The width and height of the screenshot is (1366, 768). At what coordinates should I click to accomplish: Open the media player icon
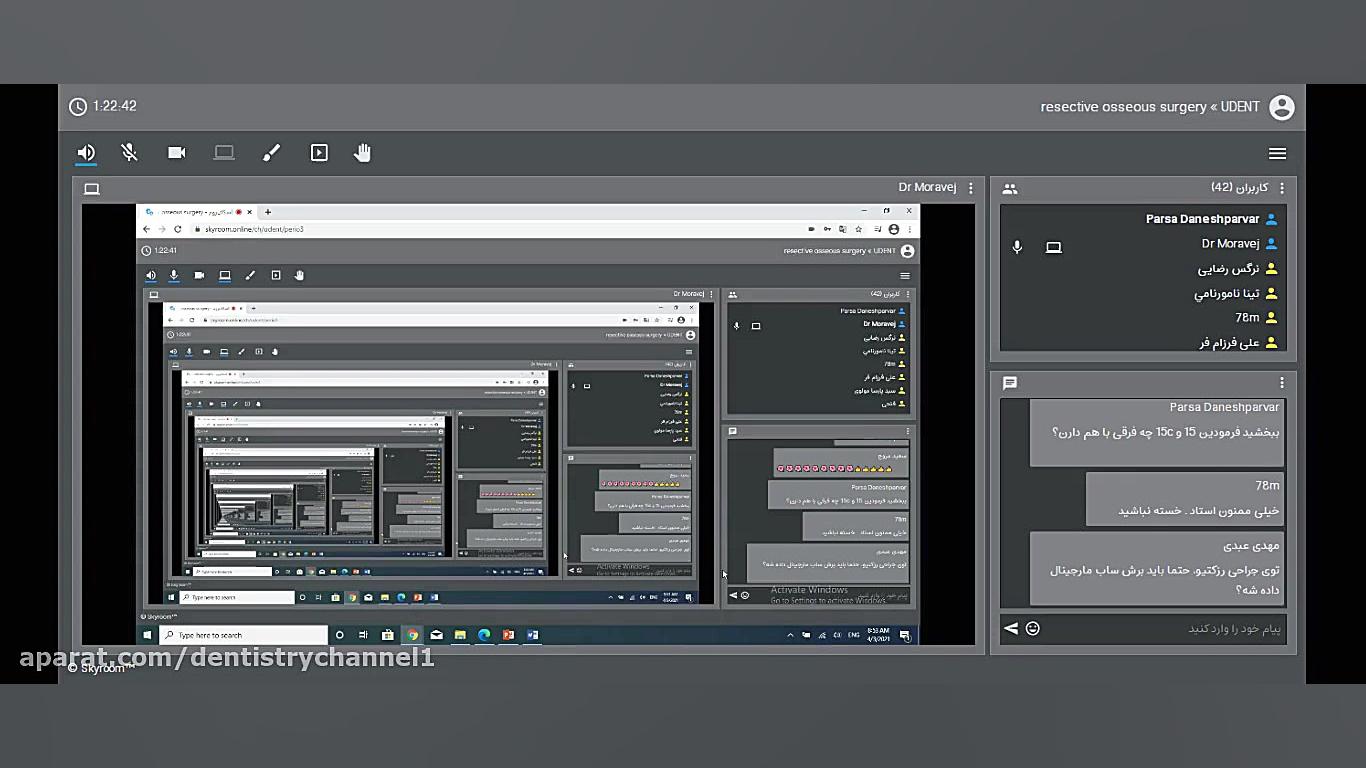[319, 153]
